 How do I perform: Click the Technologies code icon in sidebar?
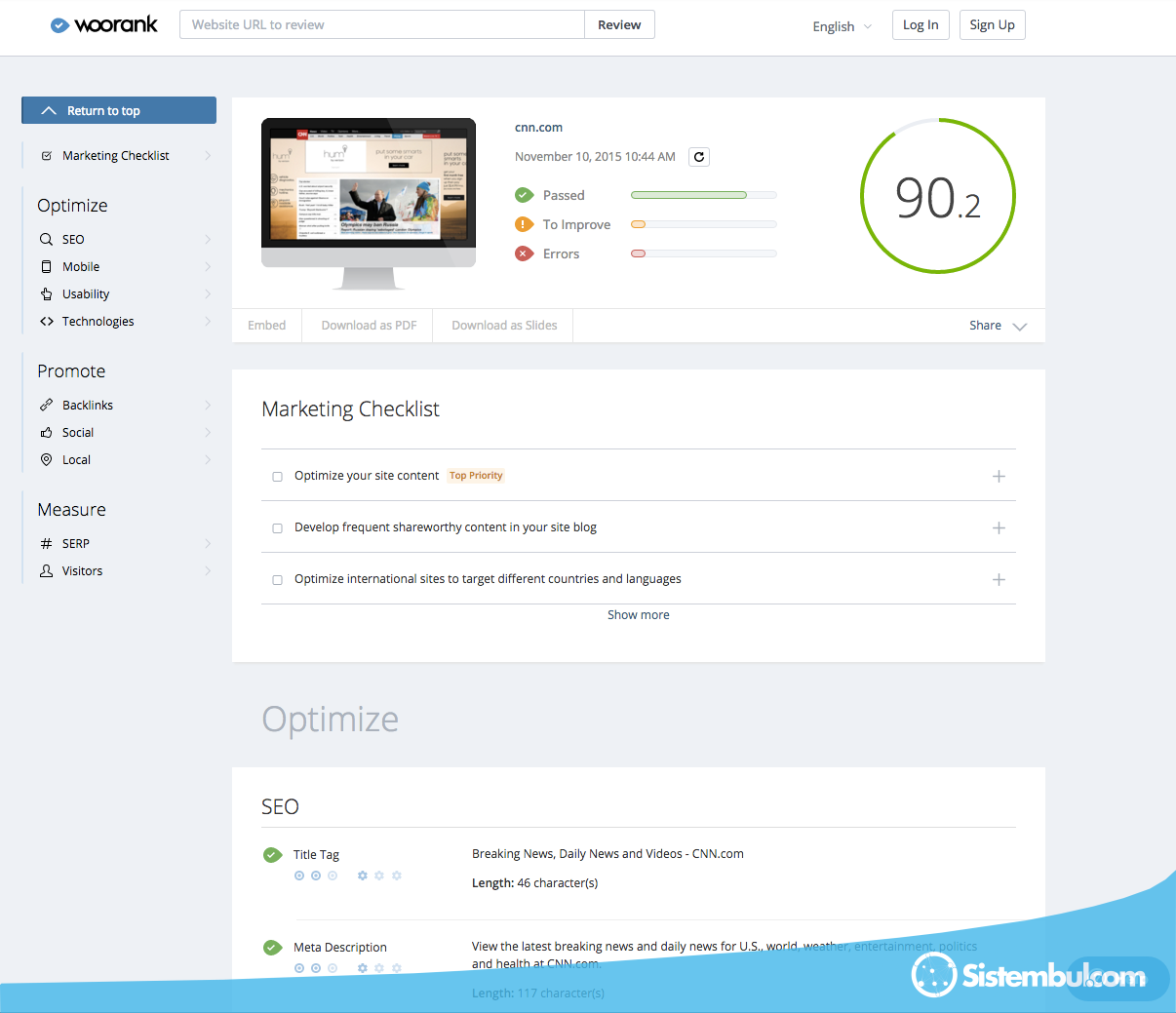pyautogui.click(x=46, y=321)
